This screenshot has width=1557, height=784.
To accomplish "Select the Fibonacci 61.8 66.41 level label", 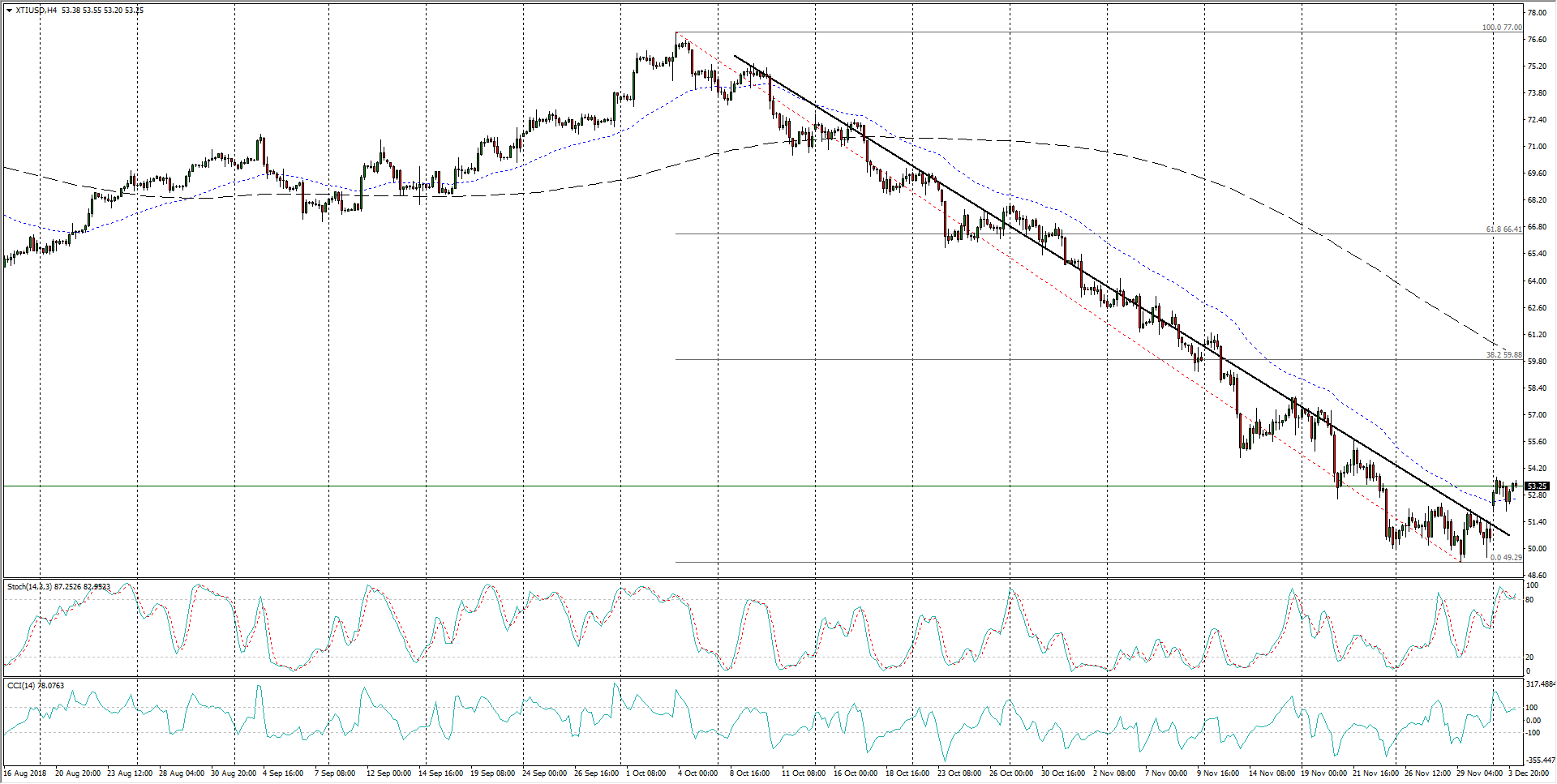I will pos(1503,229).
